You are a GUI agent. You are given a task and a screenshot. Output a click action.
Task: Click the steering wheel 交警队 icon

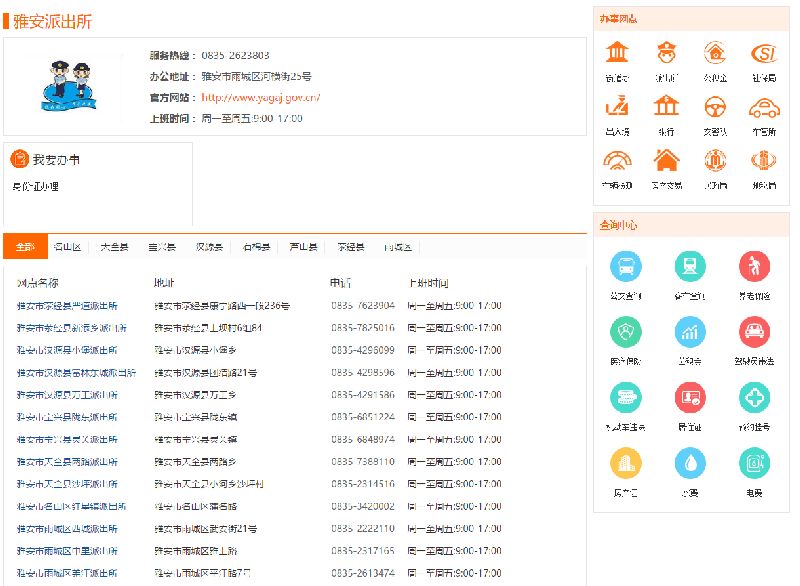(x=715, y=106)
